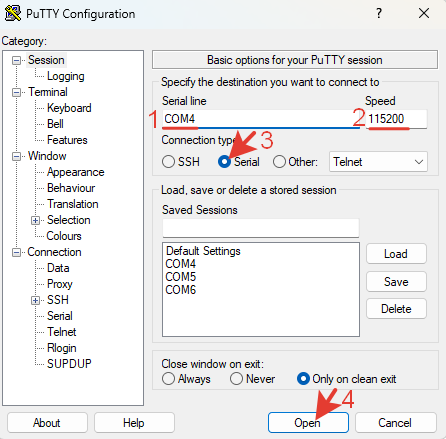Screen dimensions: 446x439
Task: Click the Load session button
Action: 396,254
